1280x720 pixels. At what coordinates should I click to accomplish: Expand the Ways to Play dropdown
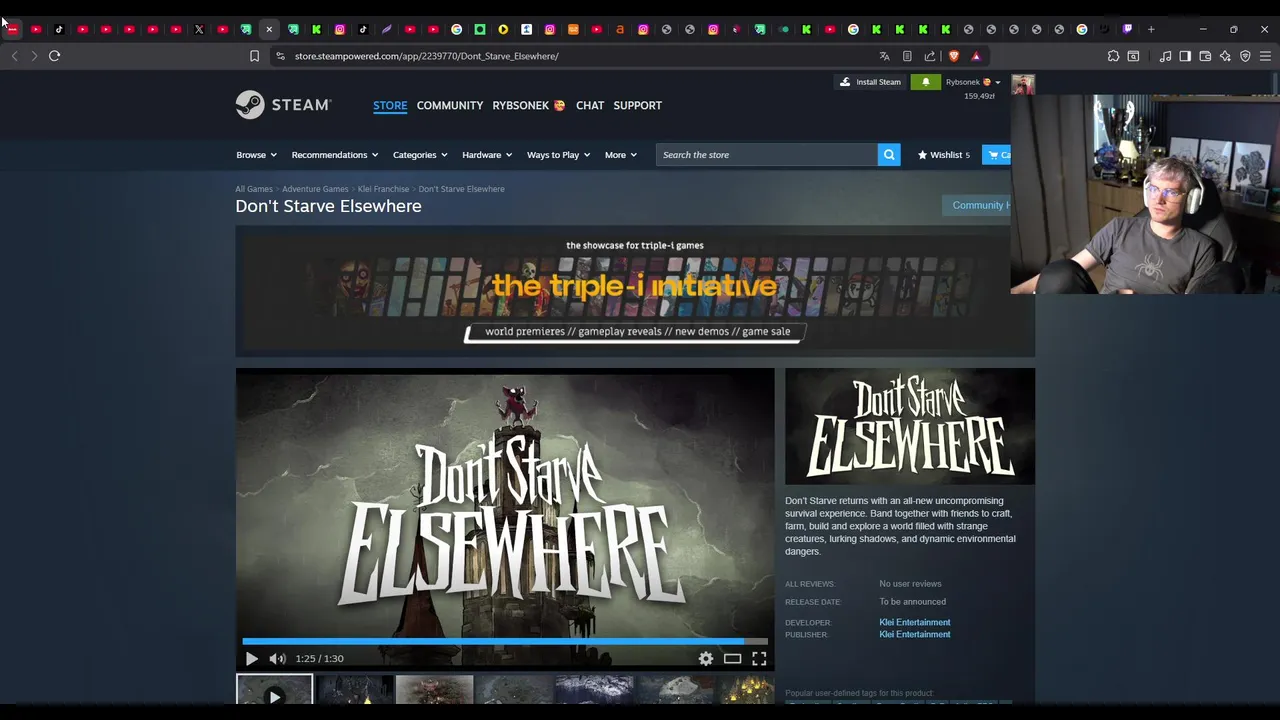[x=558, y=155]
